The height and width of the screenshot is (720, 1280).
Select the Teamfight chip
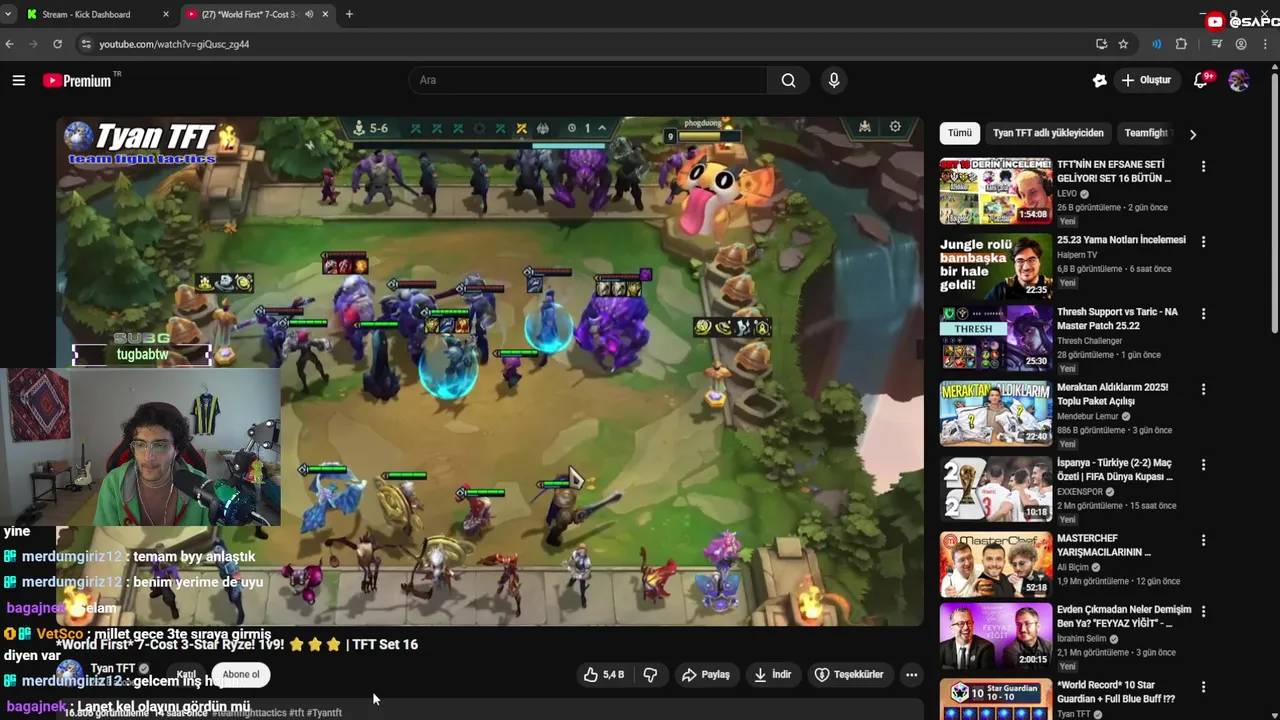[1146, 133]
